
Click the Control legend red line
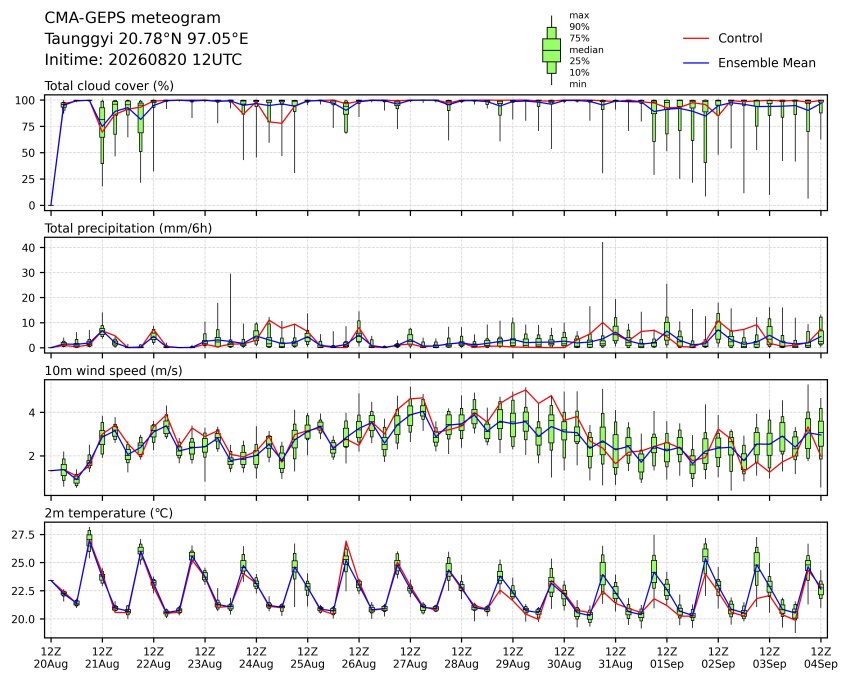696,38
